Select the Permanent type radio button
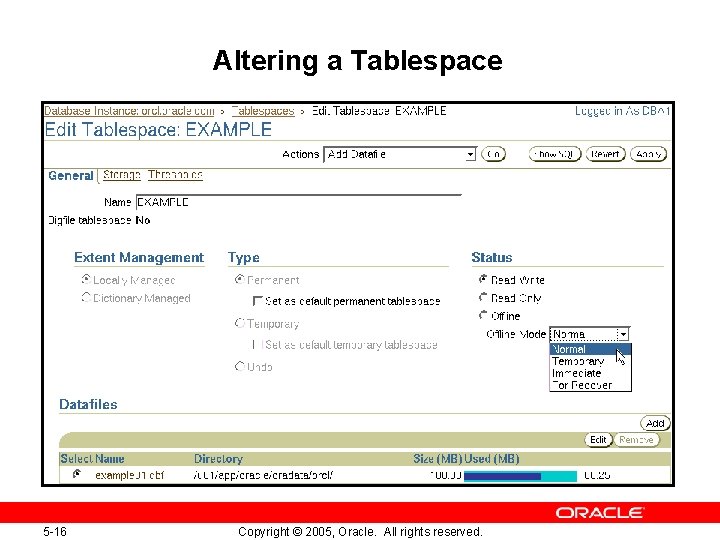The image size is (720, 540). pyautogui.click(x=239, y=279)
